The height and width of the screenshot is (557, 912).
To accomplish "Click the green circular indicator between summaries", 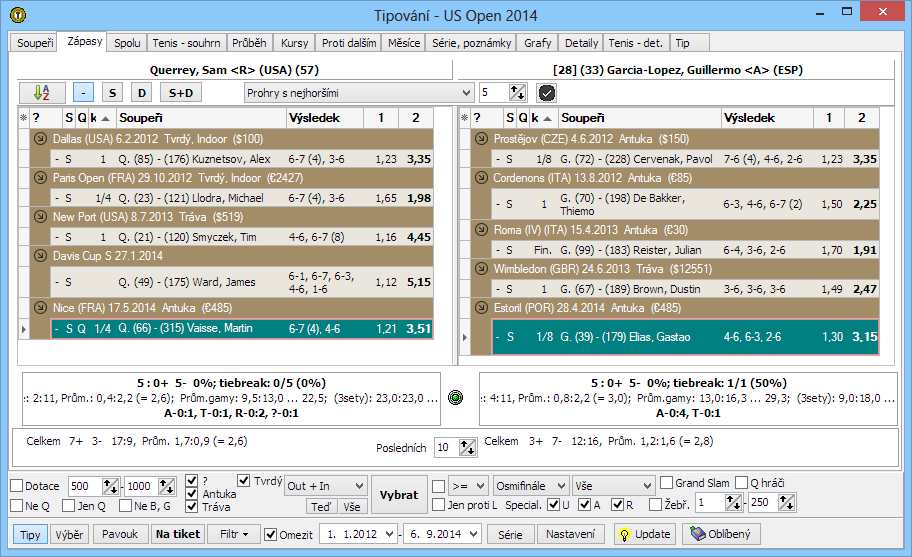I will point(456,398).
